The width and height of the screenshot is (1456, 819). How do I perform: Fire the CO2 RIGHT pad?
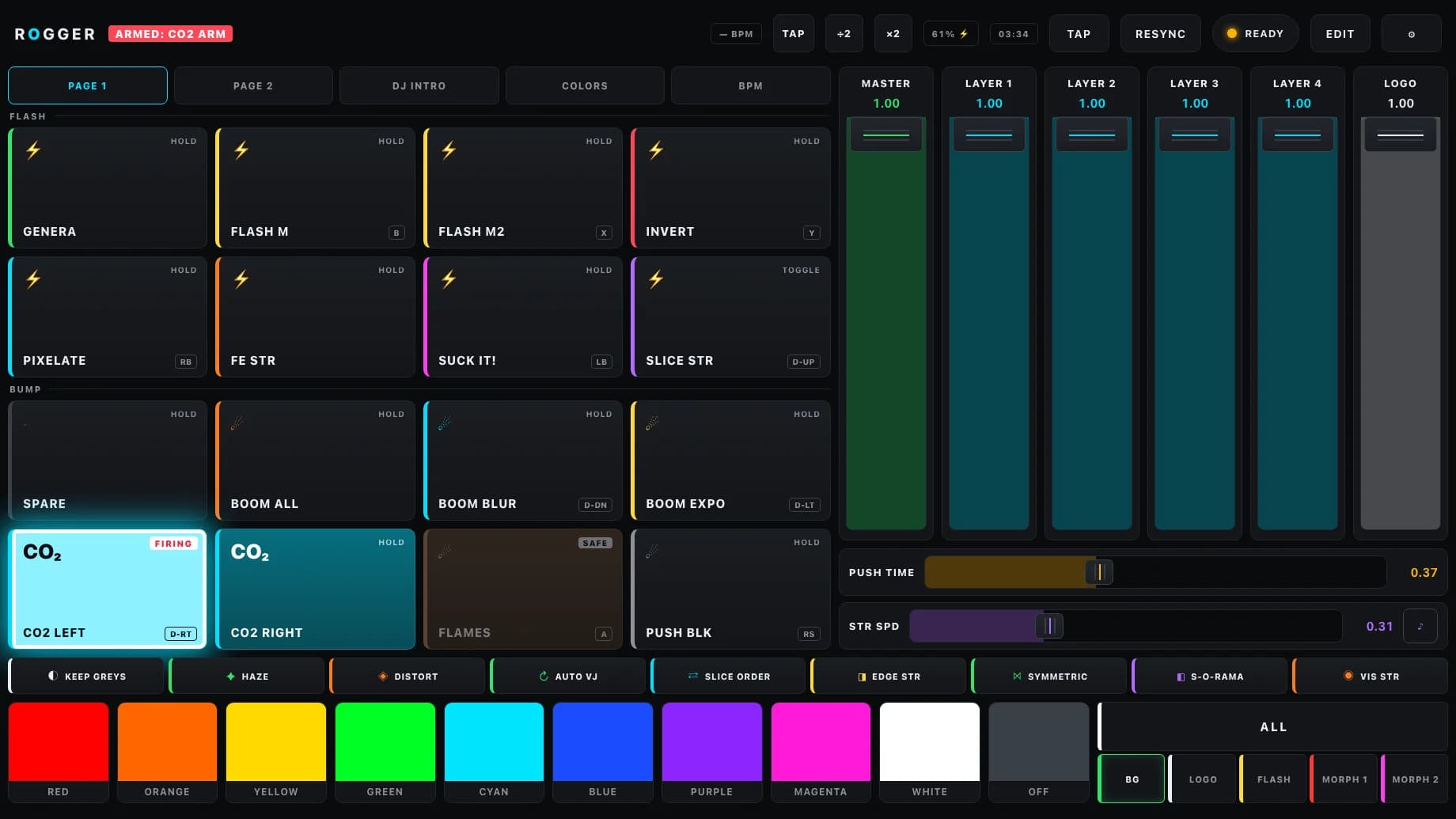315,589
